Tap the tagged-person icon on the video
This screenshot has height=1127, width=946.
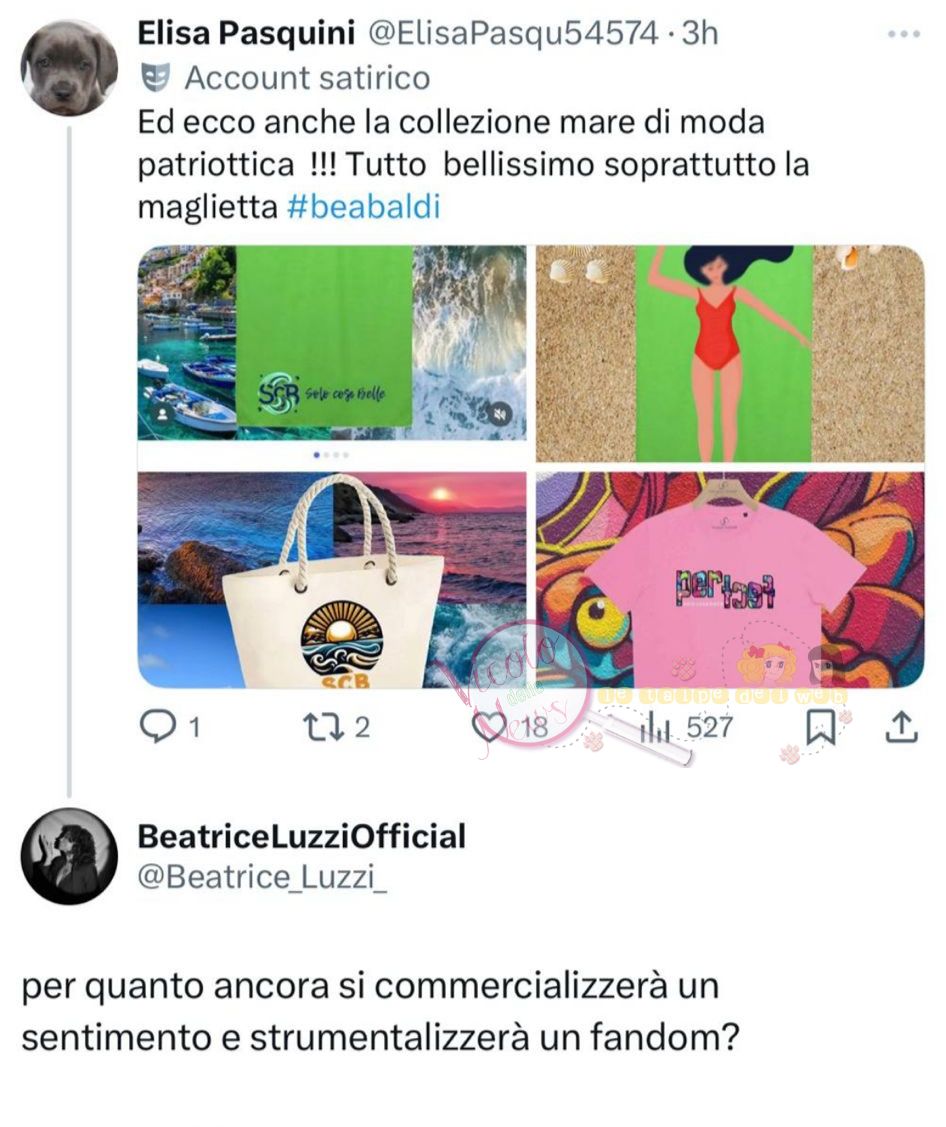tap(163, 414)
